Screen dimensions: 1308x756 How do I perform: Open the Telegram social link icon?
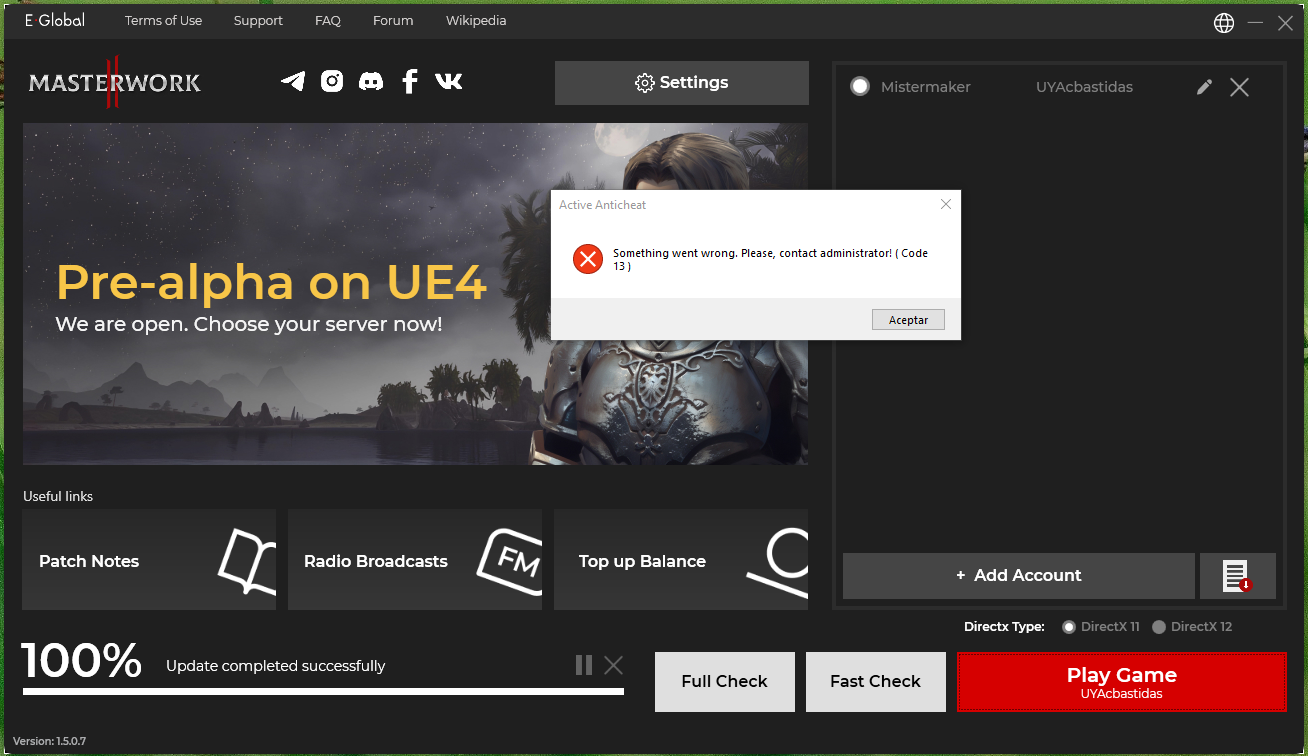click(293, 82)
